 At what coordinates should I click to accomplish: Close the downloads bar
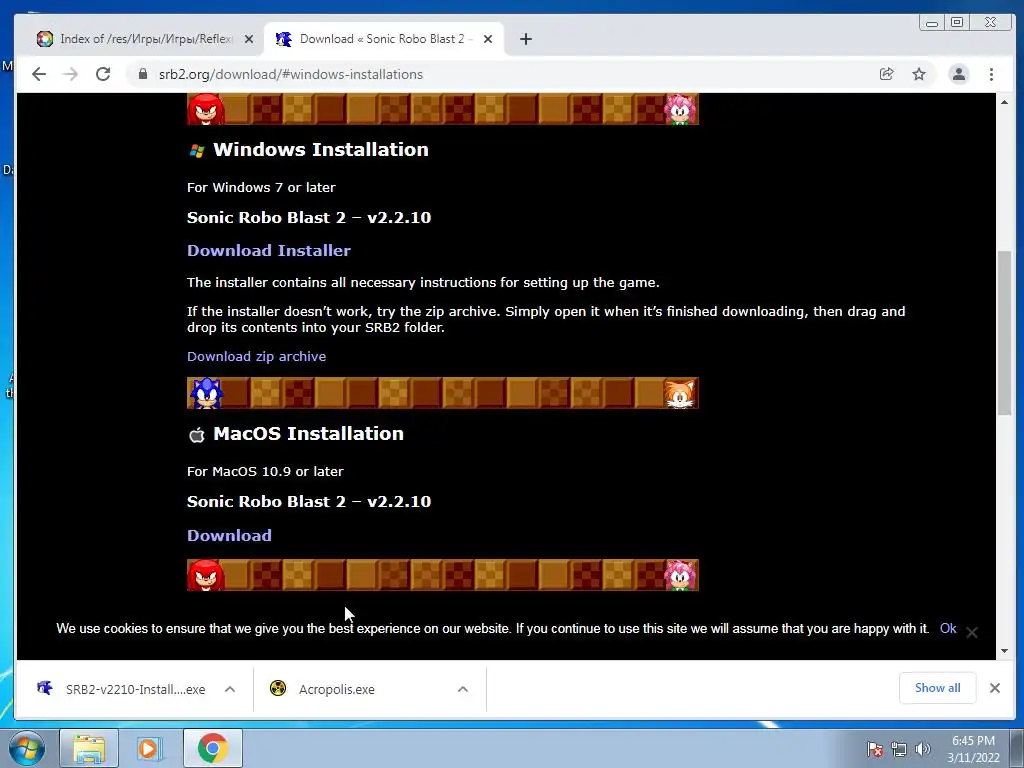pos(995,688)
